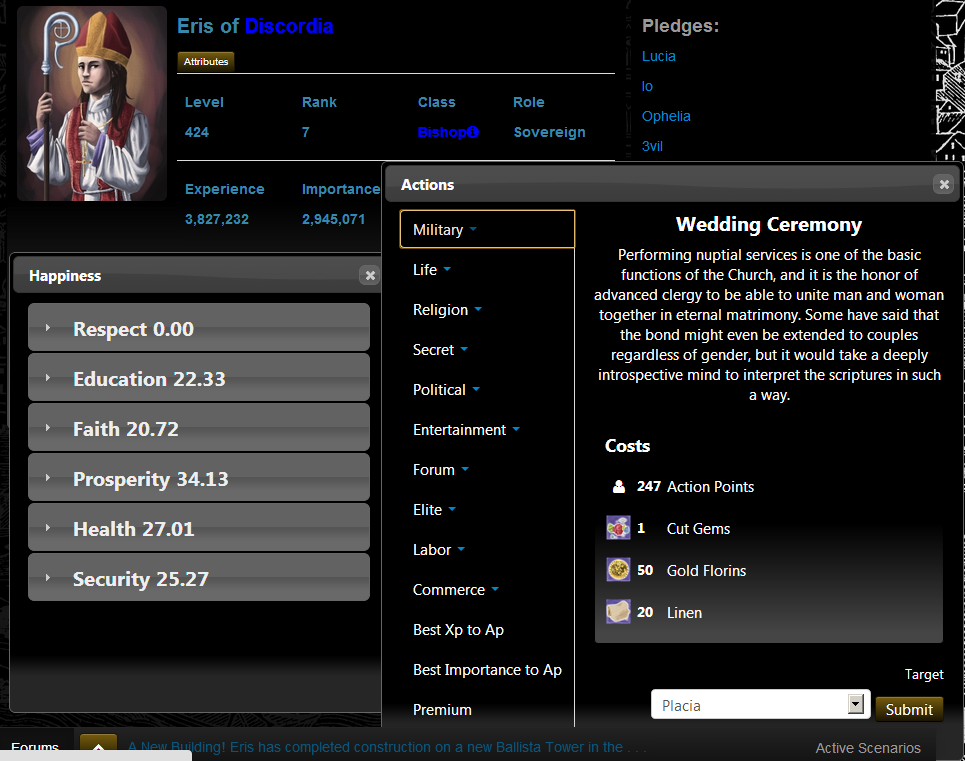Open the Entertainment actions menu

click(466, 429)
